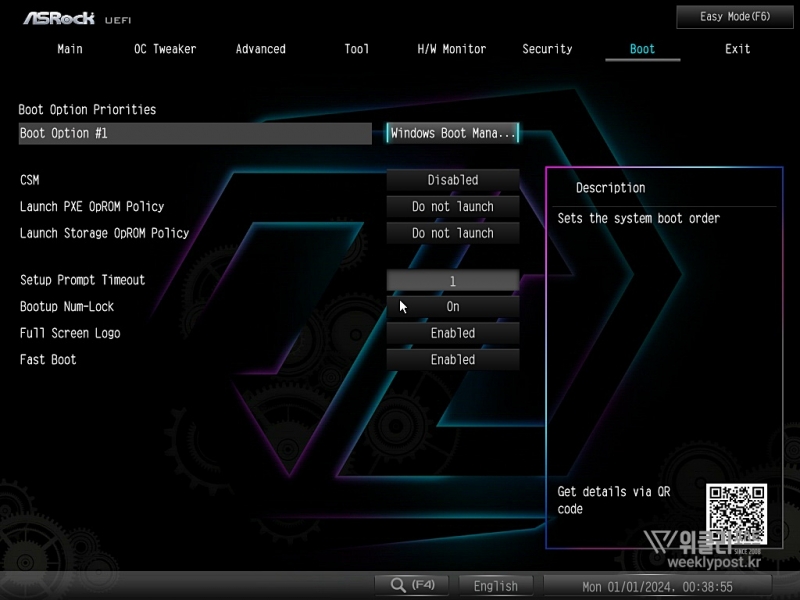Switch to Easy Mode (F6)
Image resolution: width=800 pixels, height=600 pixels.
pos(735,17)
